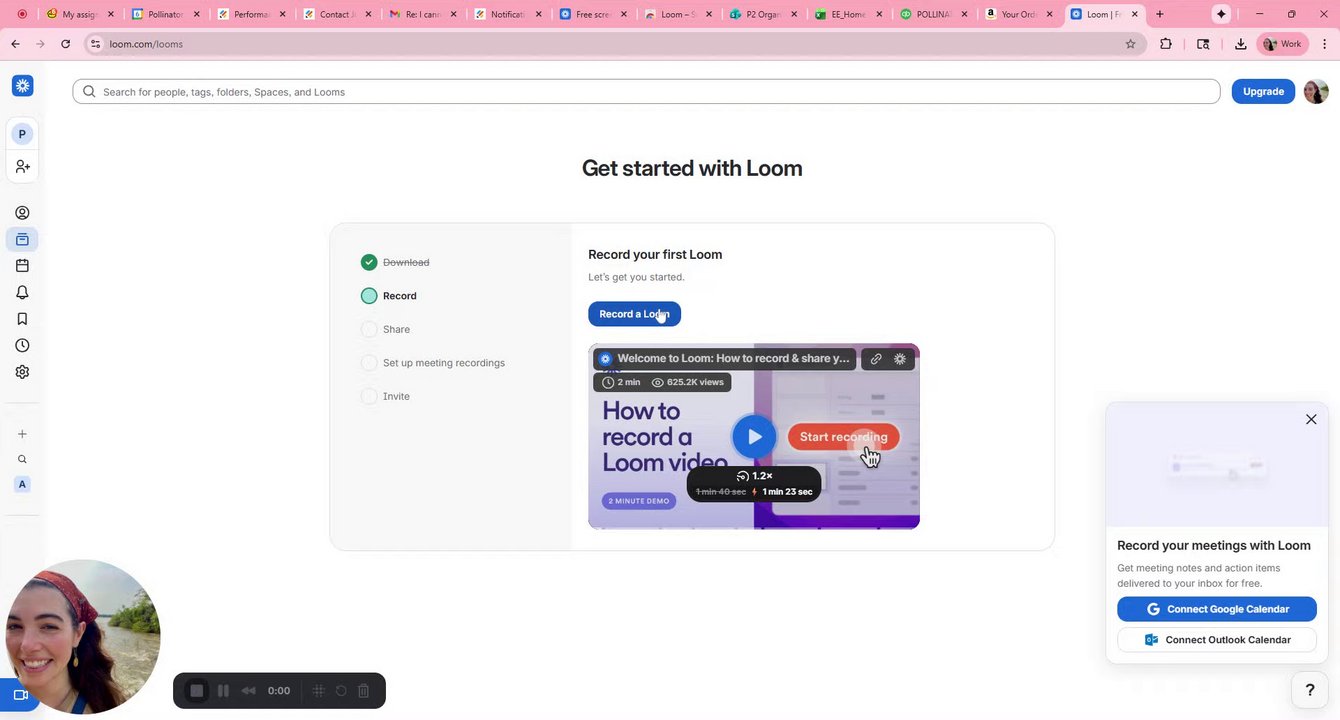Image resolution: width=1340 pixels, height=720 pixels.
Task: Click Connect Google Calendar
Action: pos(1217,609)
